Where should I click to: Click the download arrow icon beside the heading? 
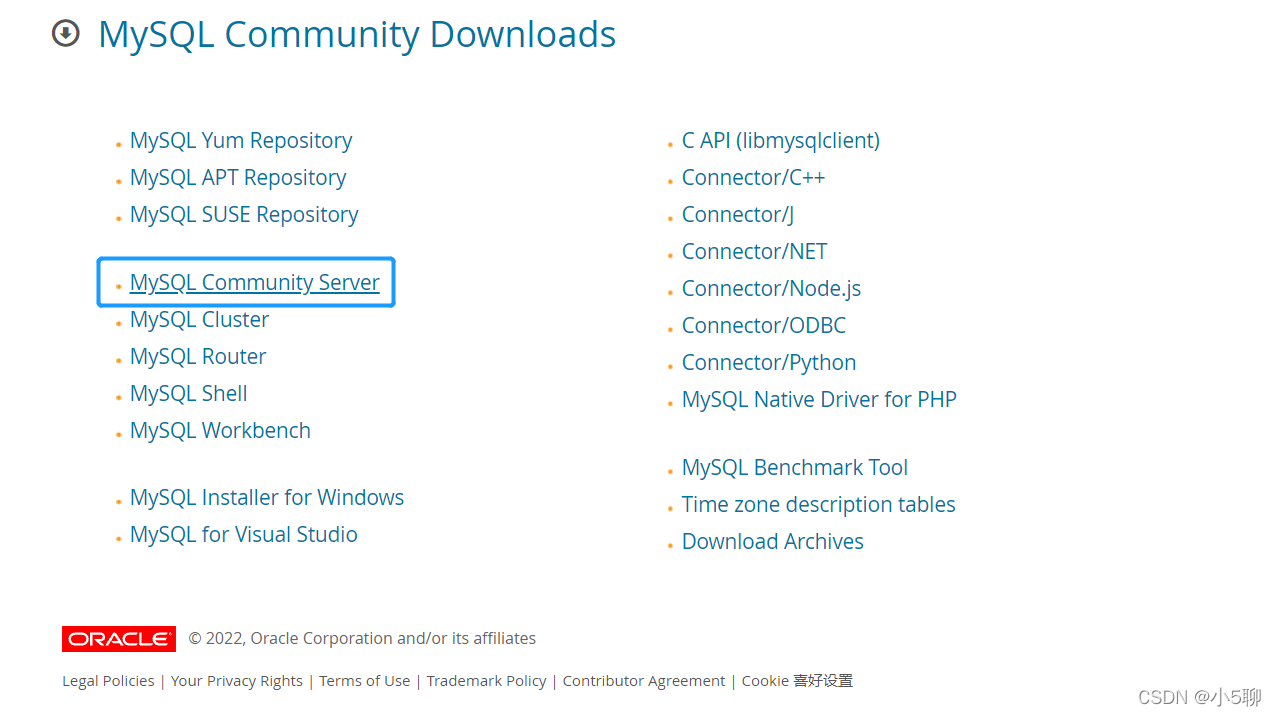[65, 34]
